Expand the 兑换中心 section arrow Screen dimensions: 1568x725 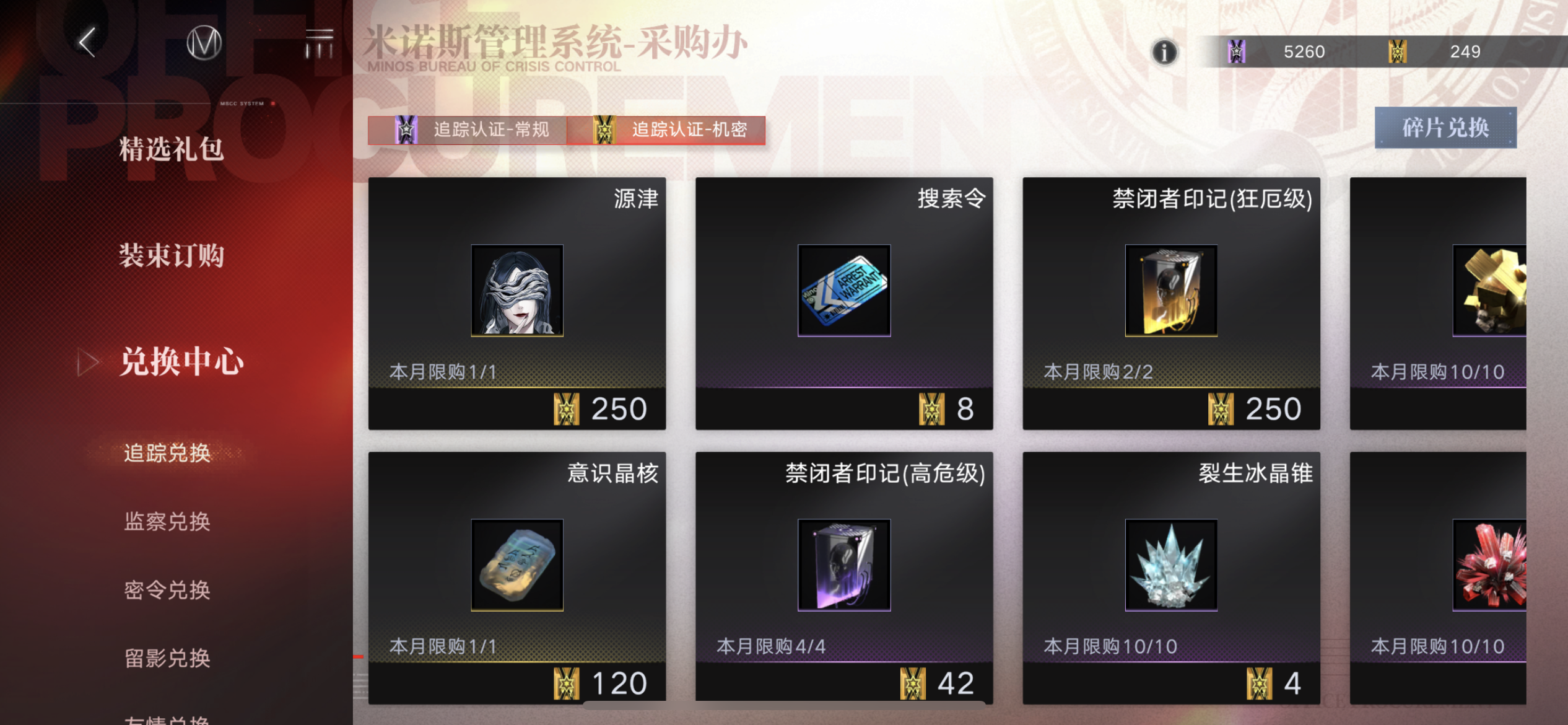tap(87, 362)
